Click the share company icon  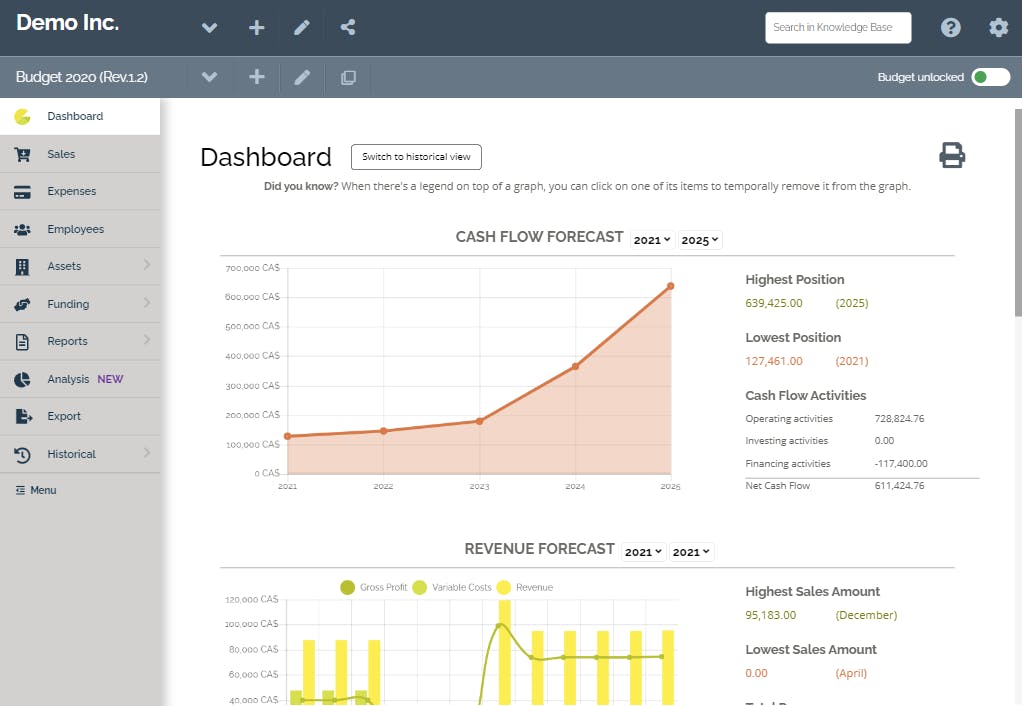point(347,27)
